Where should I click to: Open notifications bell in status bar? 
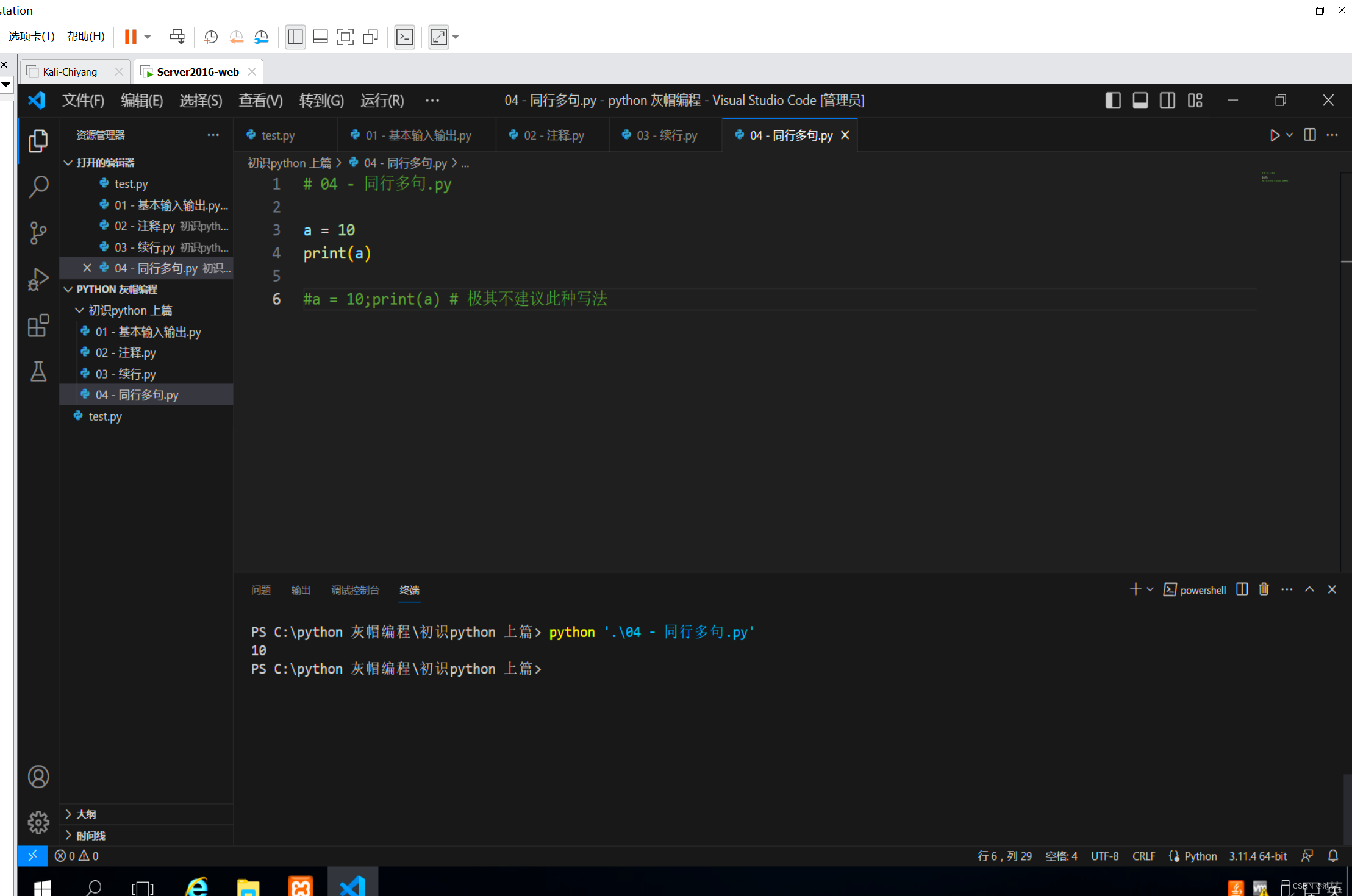click(x=1333, y=856)
